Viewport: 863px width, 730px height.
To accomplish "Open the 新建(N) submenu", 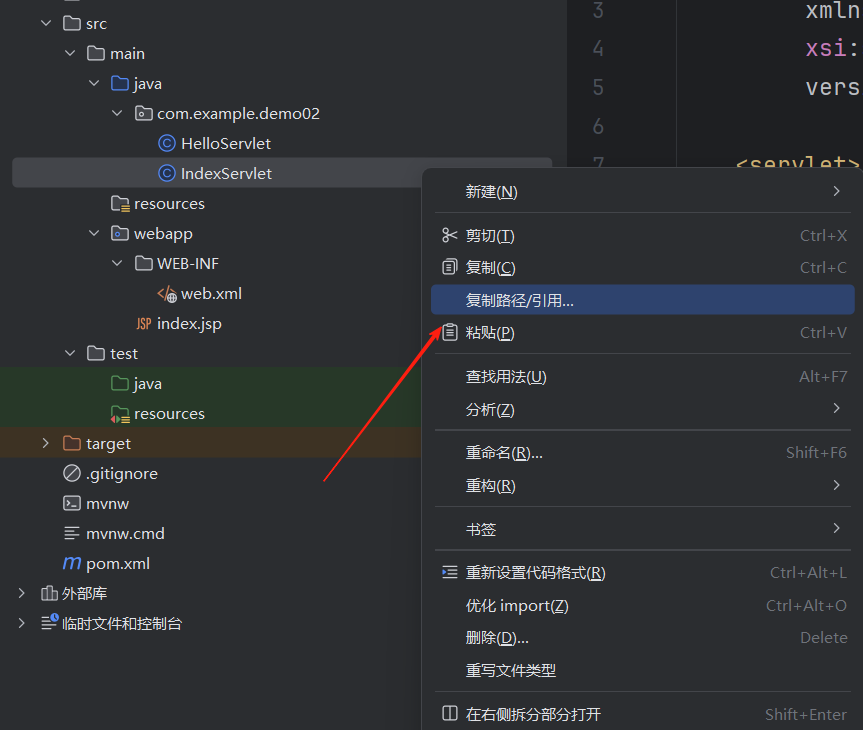I will point(642,192).
